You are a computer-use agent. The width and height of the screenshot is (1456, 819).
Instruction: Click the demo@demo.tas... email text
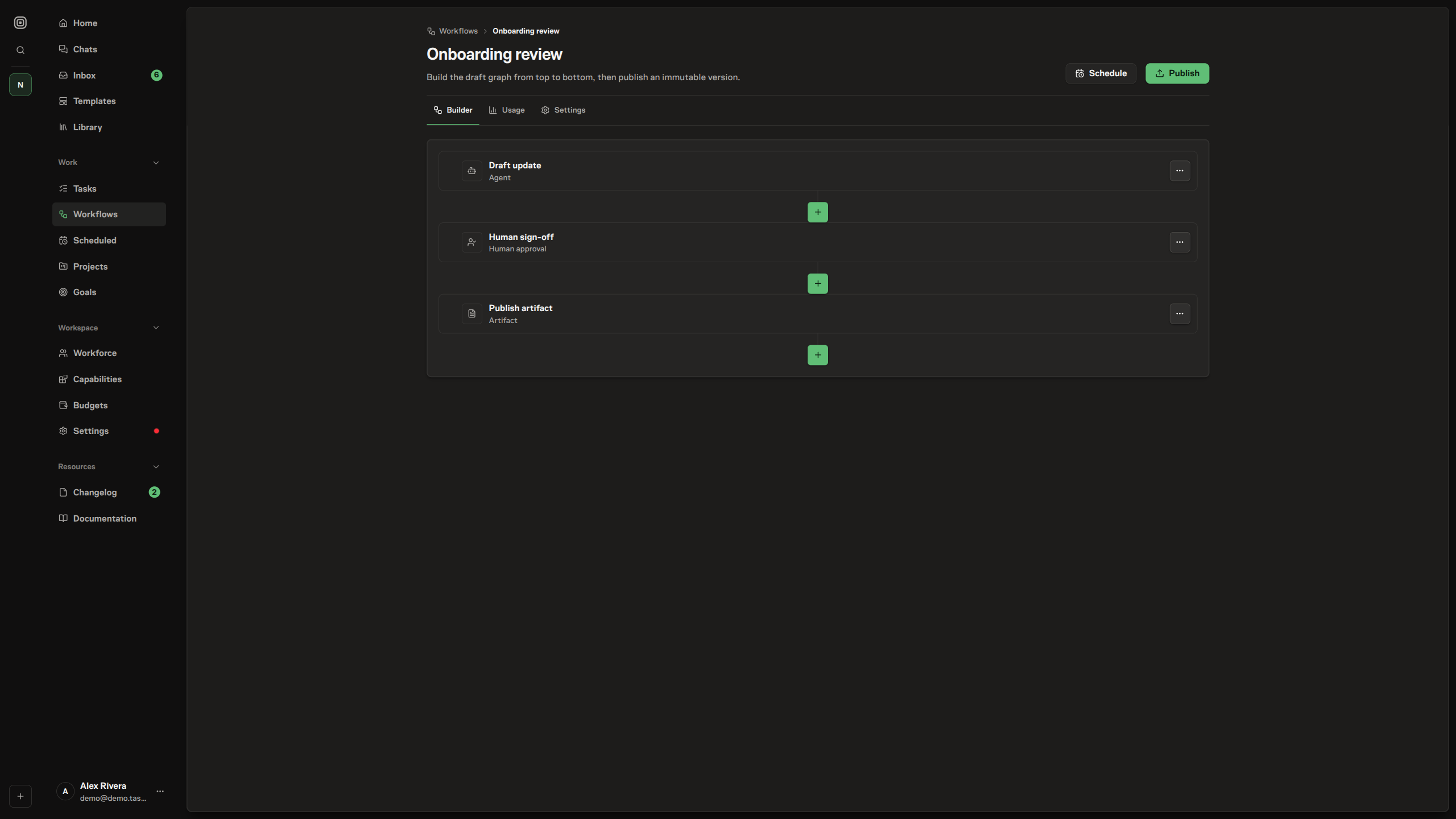coord(113,799)
